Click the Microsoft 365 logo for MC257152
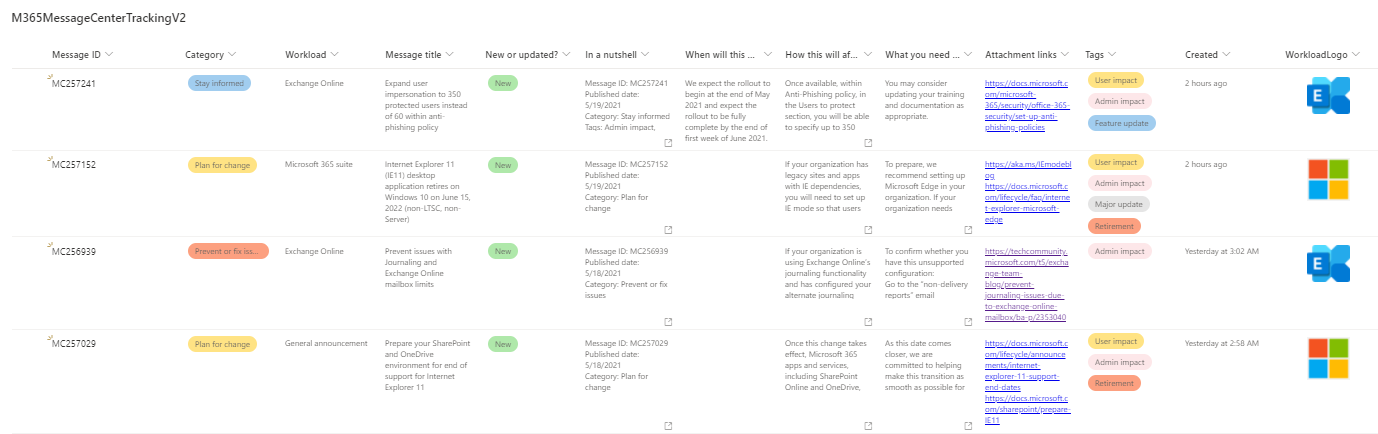Viewport: 1378px width, 434px height. (1328, 180)
